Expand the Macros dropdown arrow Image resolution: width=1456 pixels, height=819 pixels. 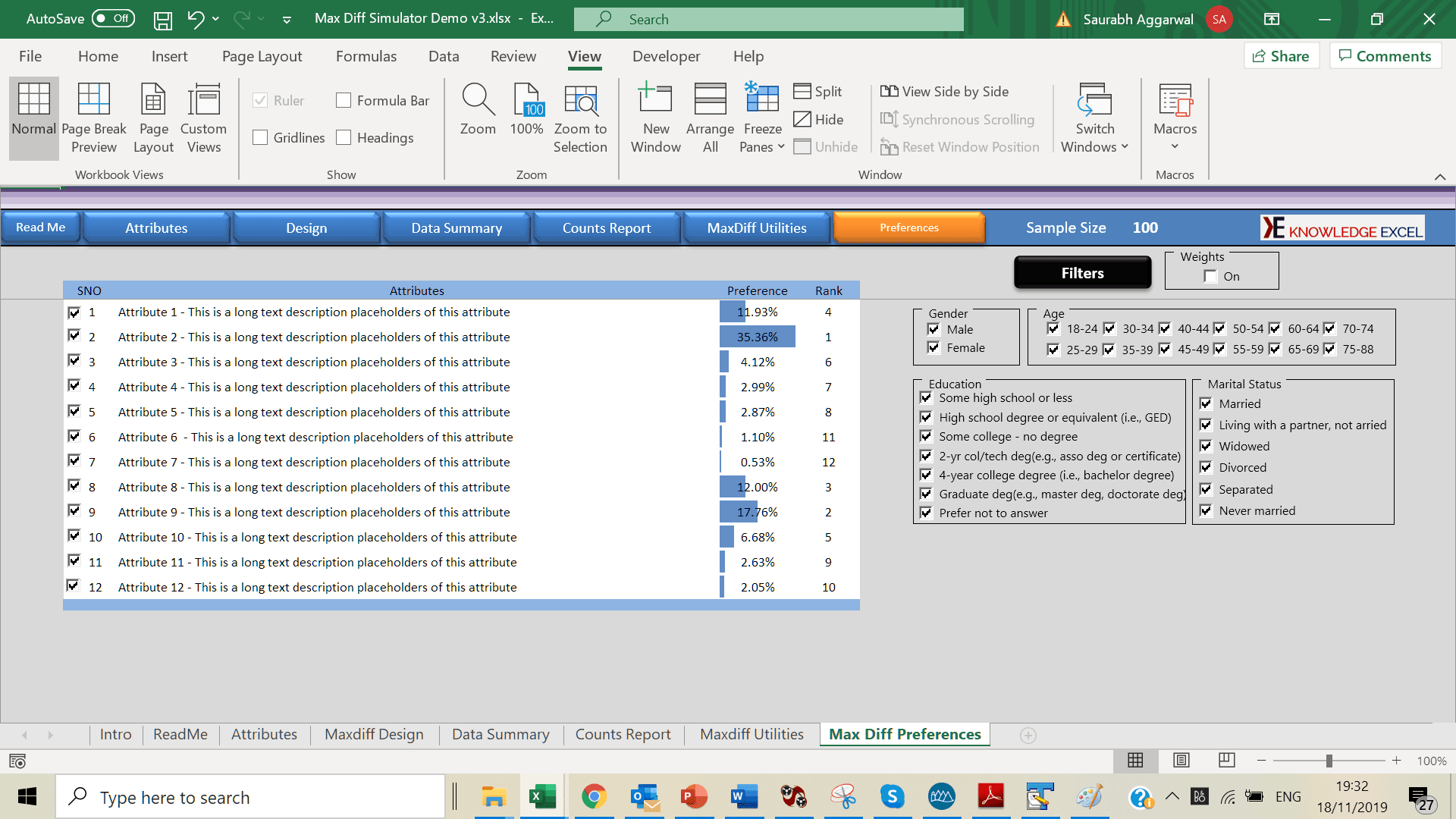point(1175,146)
